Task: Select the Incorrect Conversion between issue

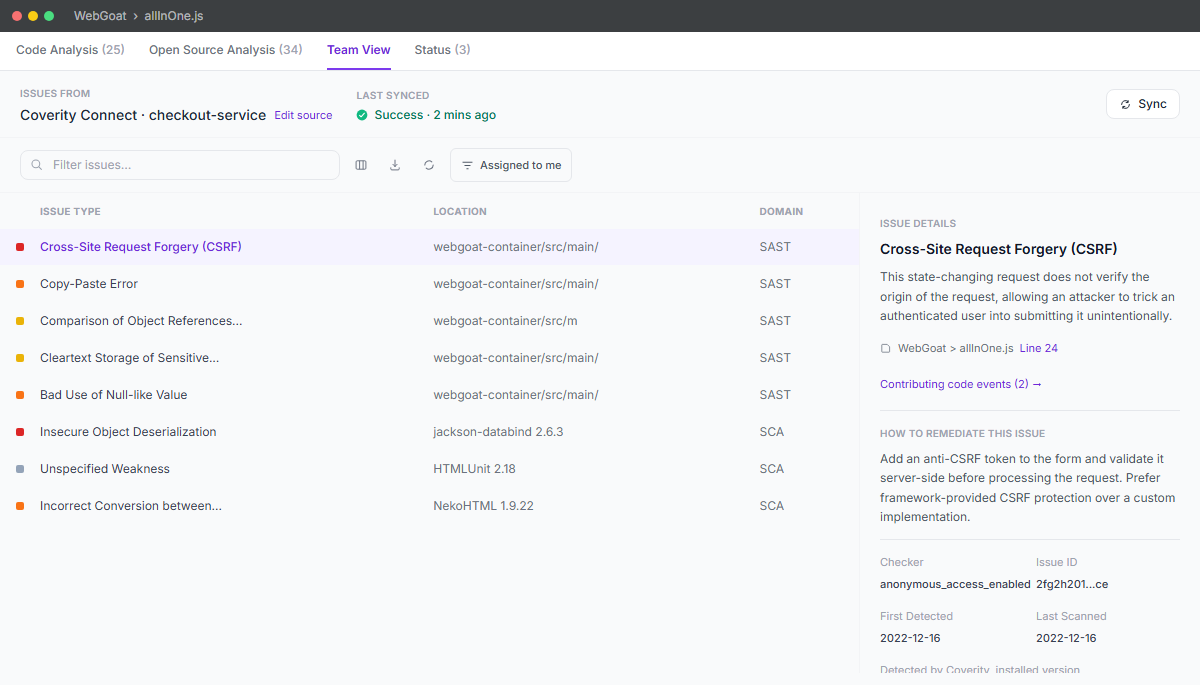Action: tap(430, 506)
